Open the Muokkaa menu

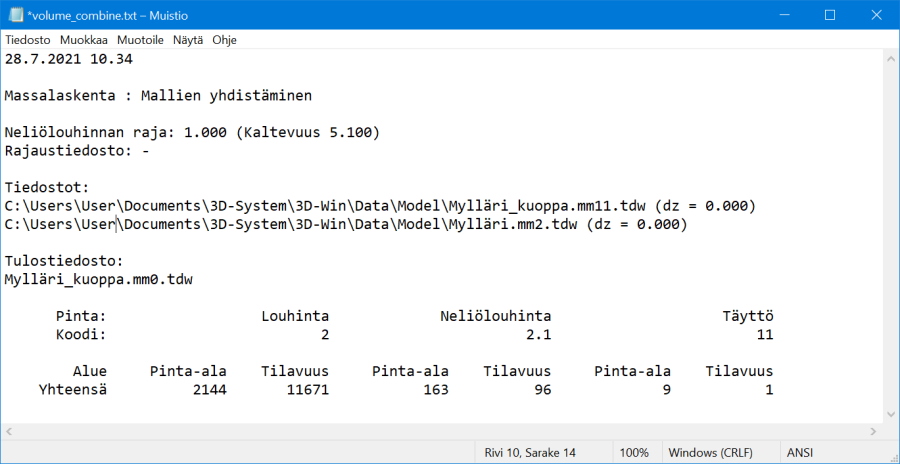pyautogui.click(x=84, y=40)
